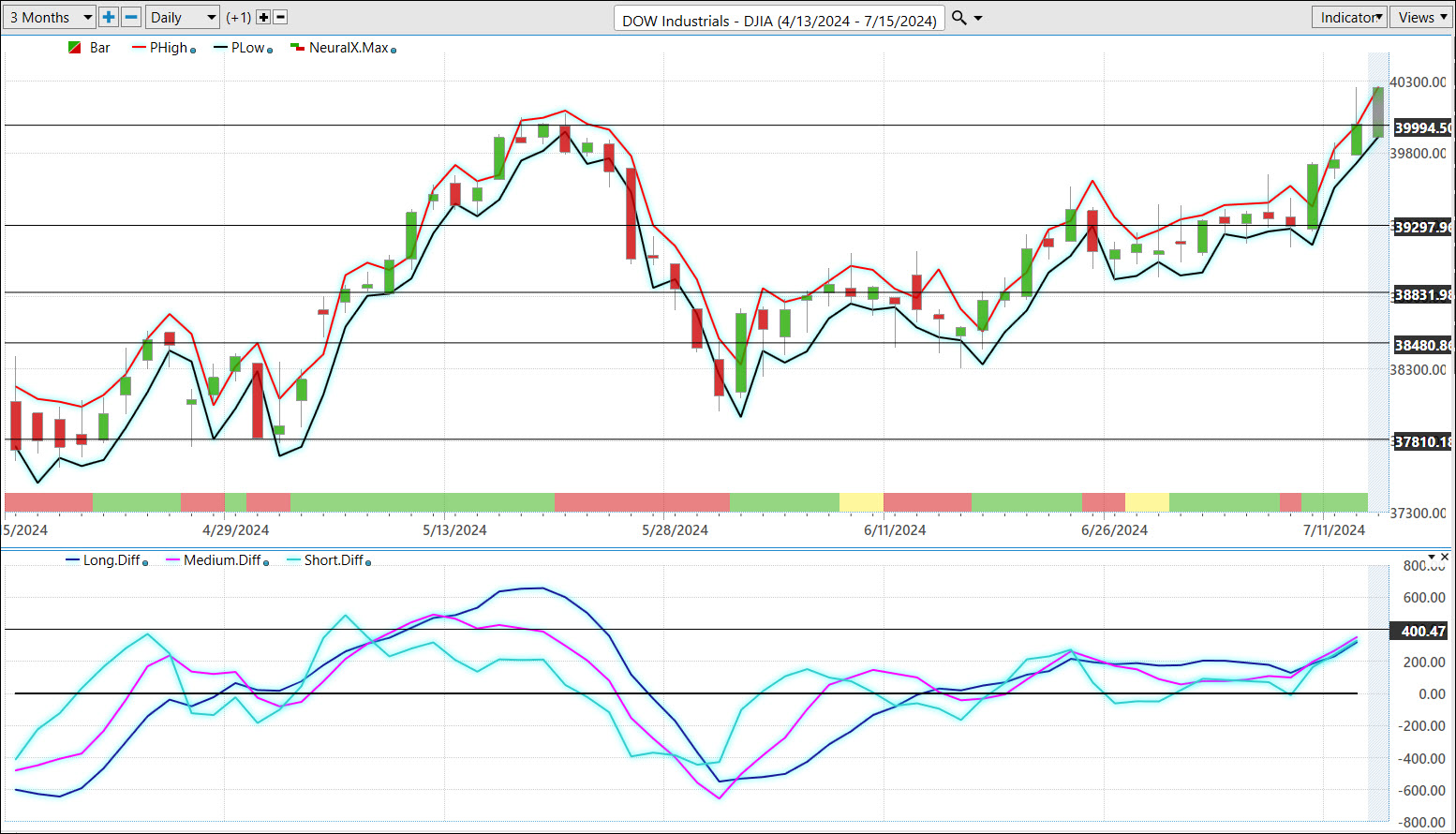Open the Daily interval dropdown

click(x=183, y=17)
